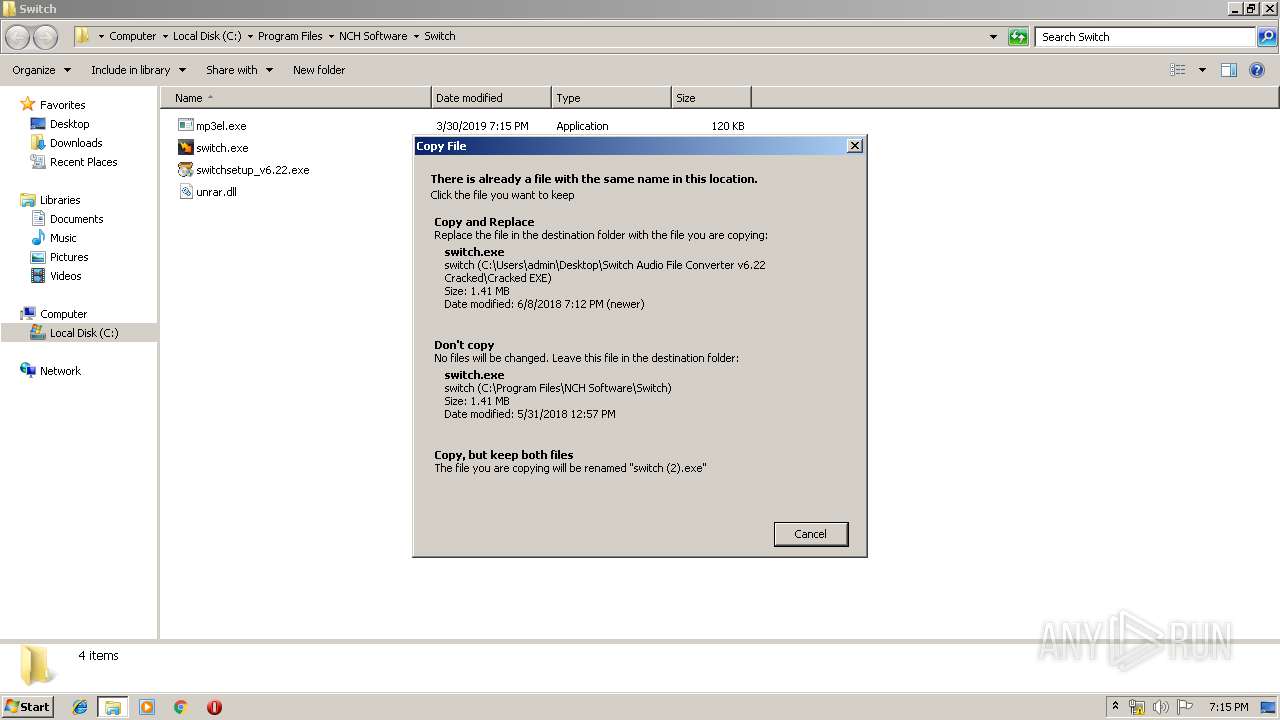The width and height of the screenshot is (1280, 720).
Task: Click in the Search Switch field
Action: (x=1146, y=37)
